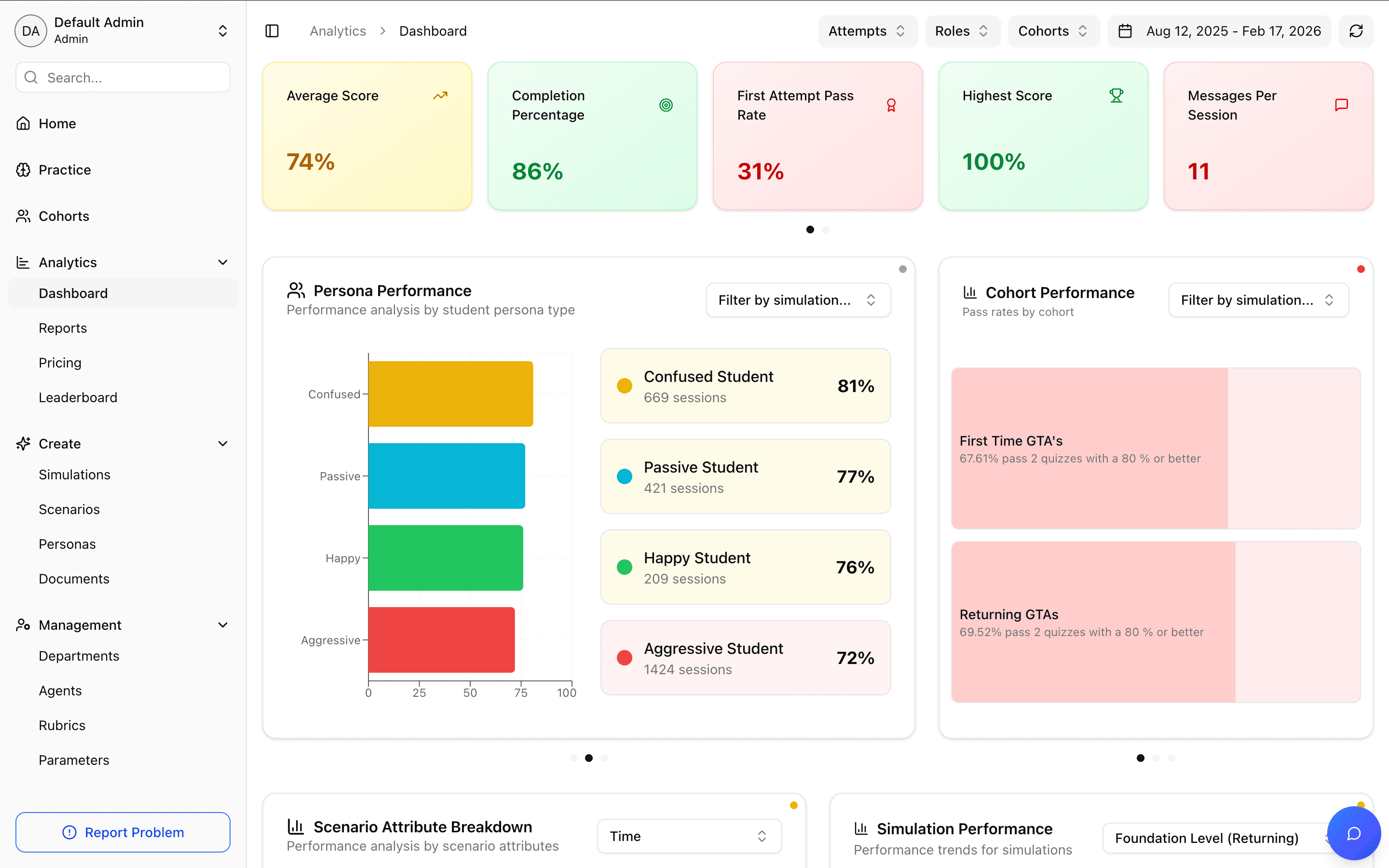Navigate to the Leaderboard page

coord(78,397)
